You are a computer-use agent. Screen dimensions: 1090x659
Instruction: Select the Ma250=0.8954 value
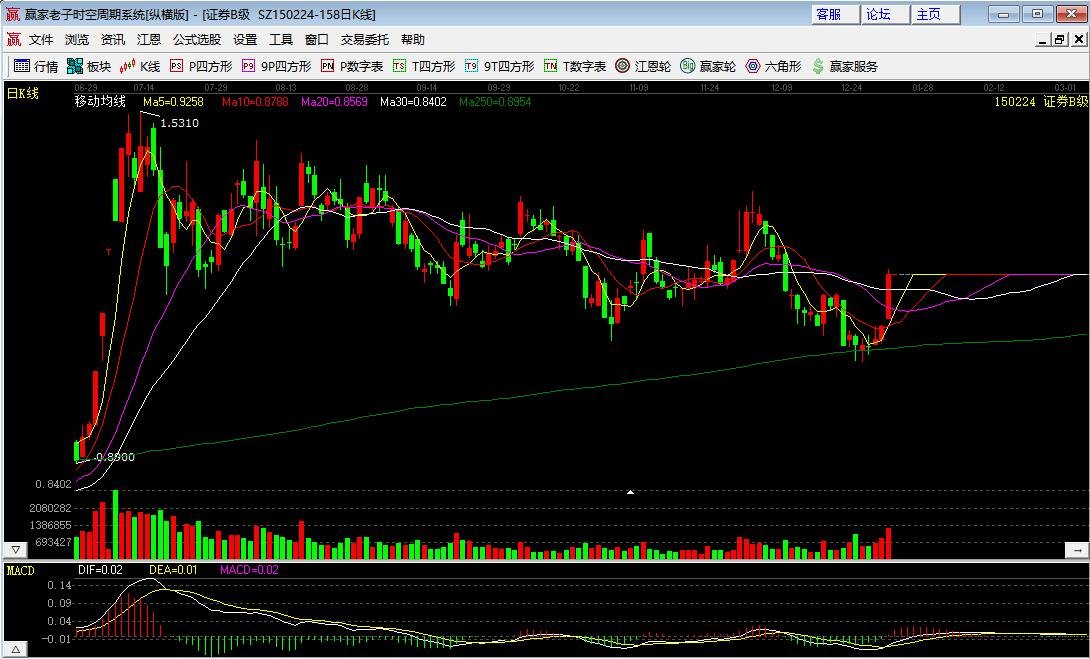pyautogui.click(x=495, y=101)
